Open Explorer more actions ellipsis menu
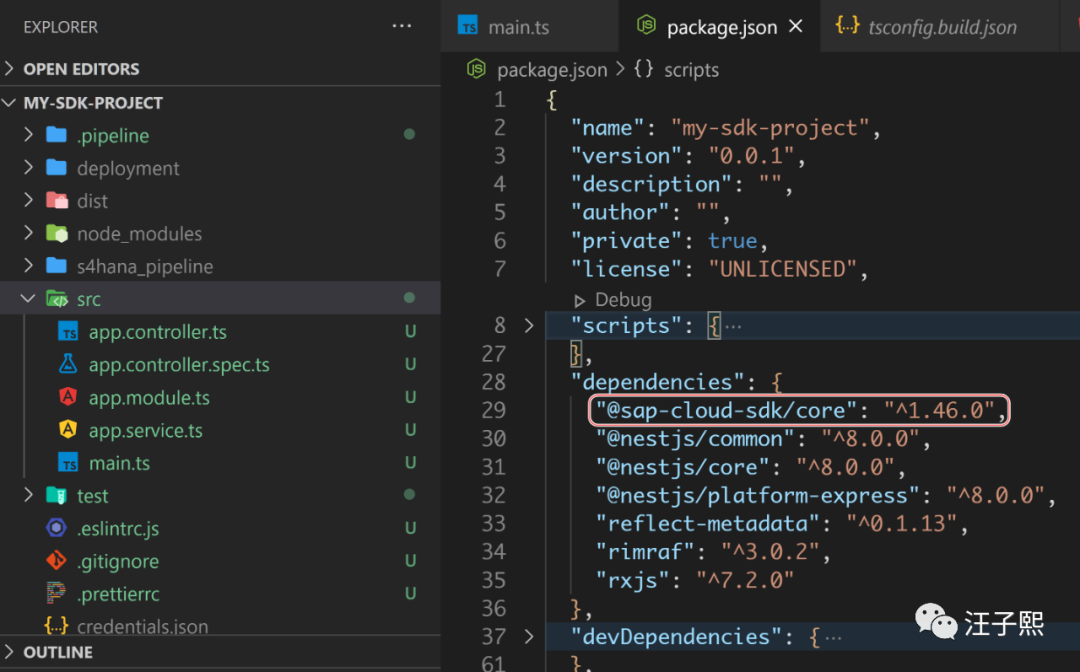Screen dimensions: 1080x672 pos(402,26)
